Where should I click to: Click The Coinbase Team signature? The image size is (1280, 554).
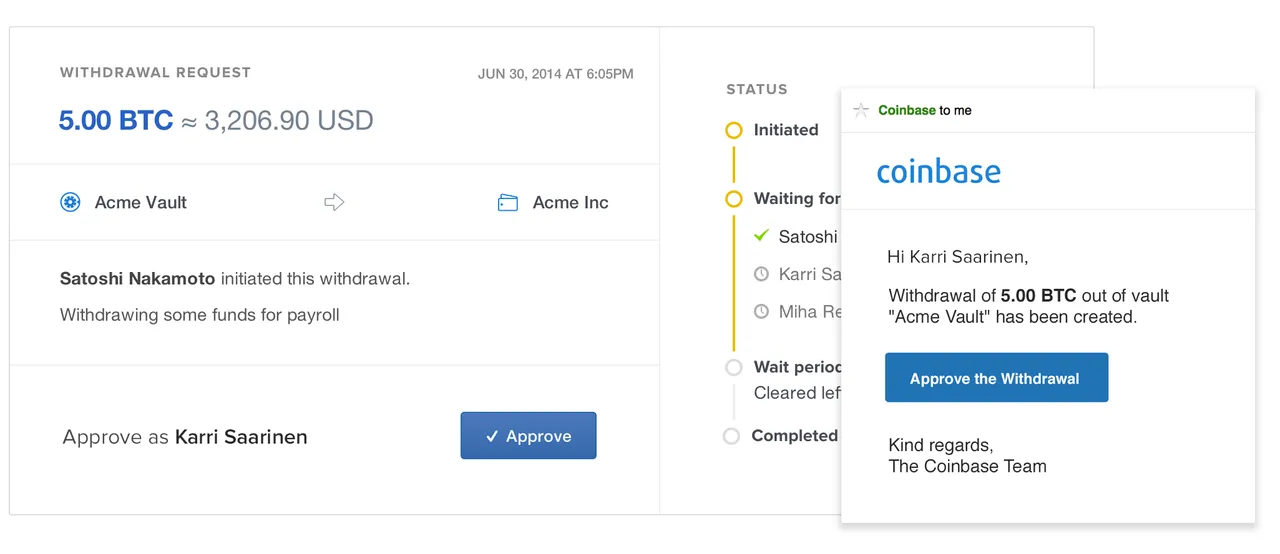(968, 466)
